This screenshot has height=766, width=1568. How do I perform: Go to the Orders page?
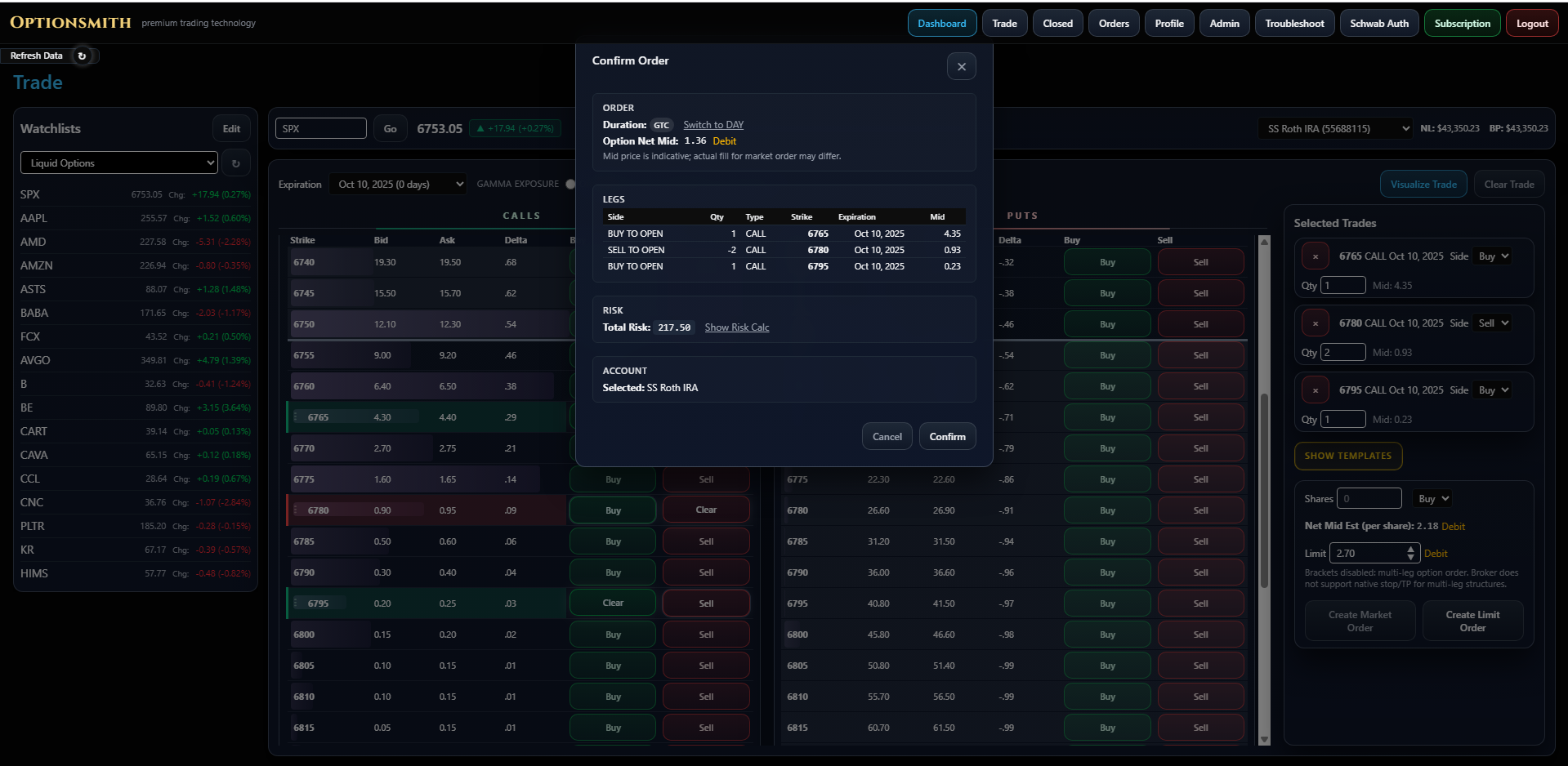tap(1113, 24)
